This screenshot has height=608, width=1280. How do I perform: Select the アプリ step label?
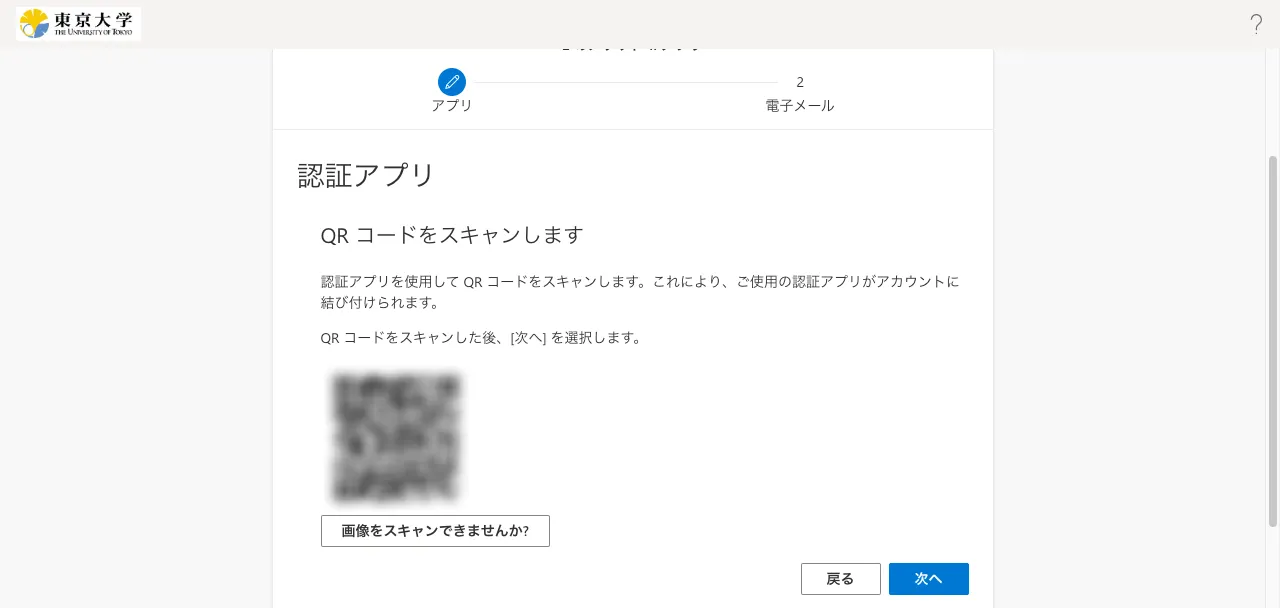point(452,106)
